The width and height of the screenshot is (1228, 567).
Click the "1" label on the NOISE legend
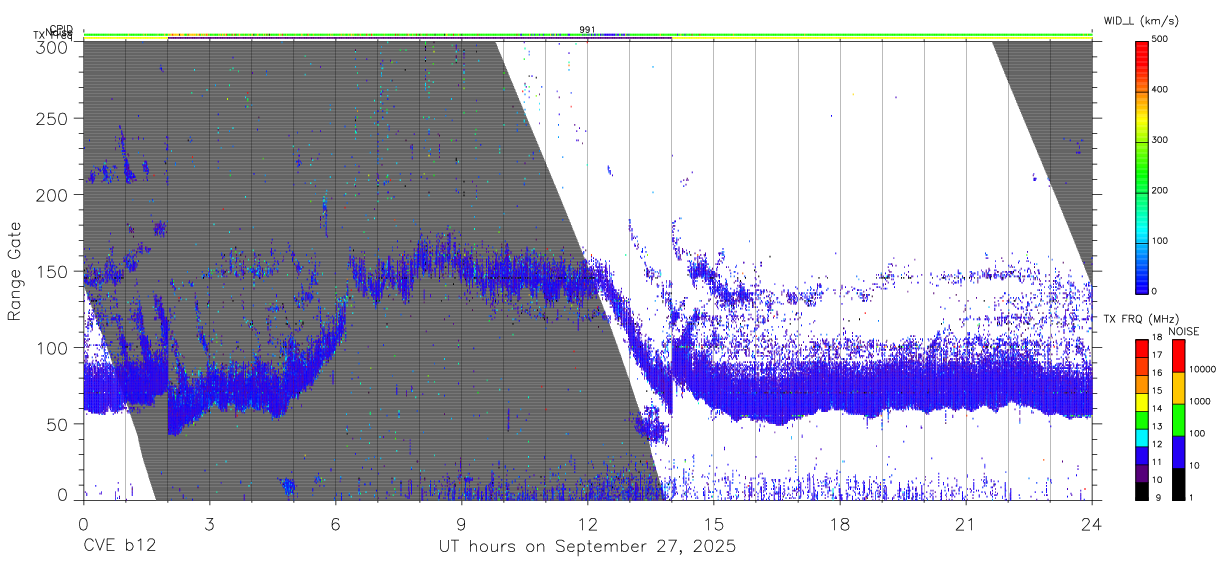coord(1191,497)
